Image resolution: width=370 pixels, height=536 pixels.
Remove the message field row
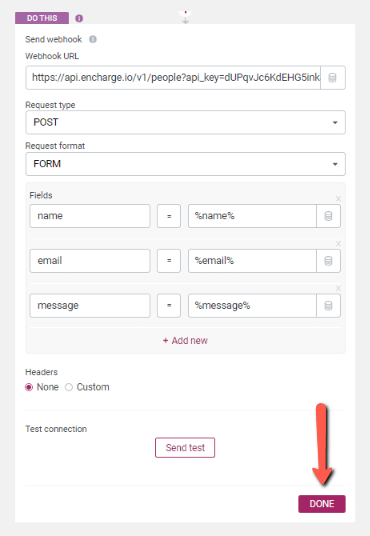(x=338, y=289)
